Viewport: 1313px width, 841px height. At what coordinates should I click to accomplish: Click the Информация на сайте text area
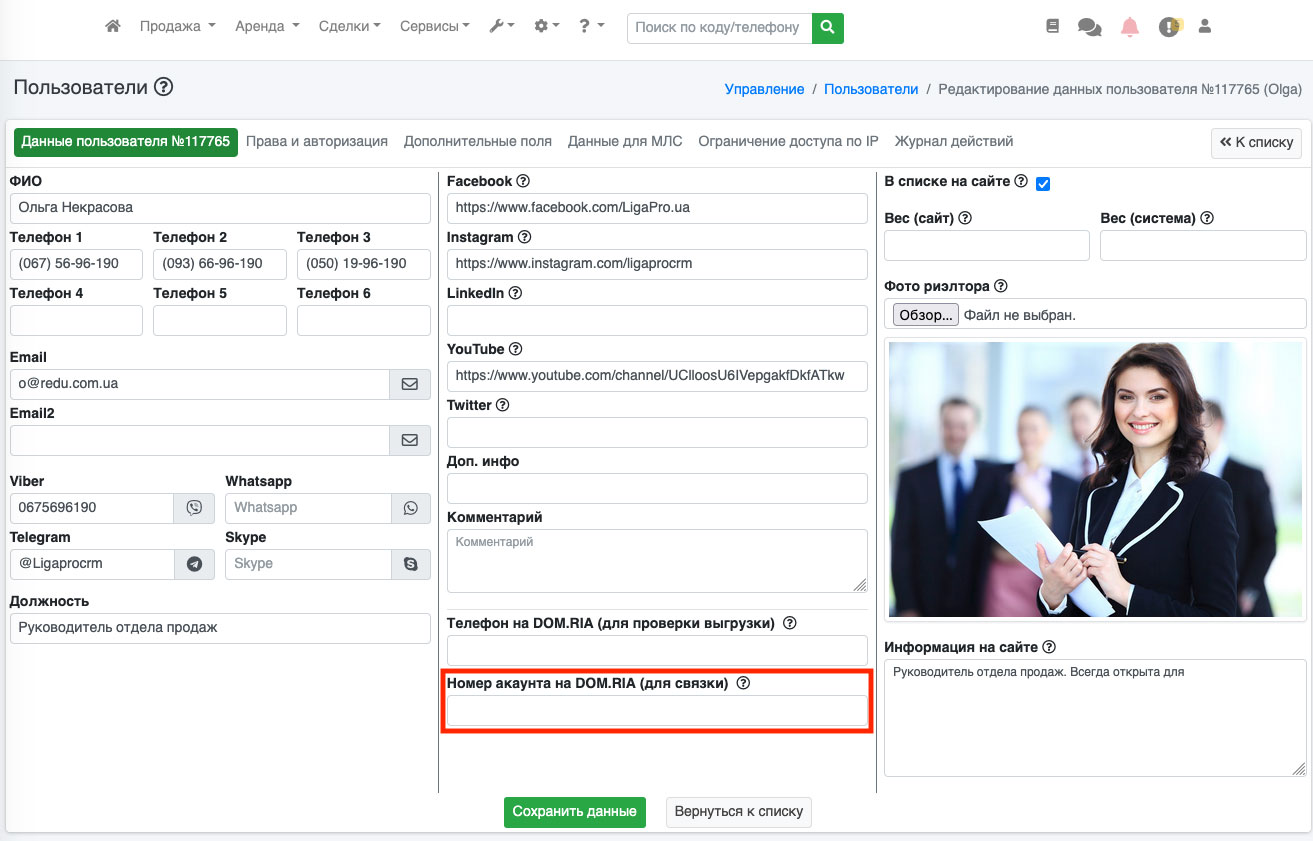[1095, 718]
